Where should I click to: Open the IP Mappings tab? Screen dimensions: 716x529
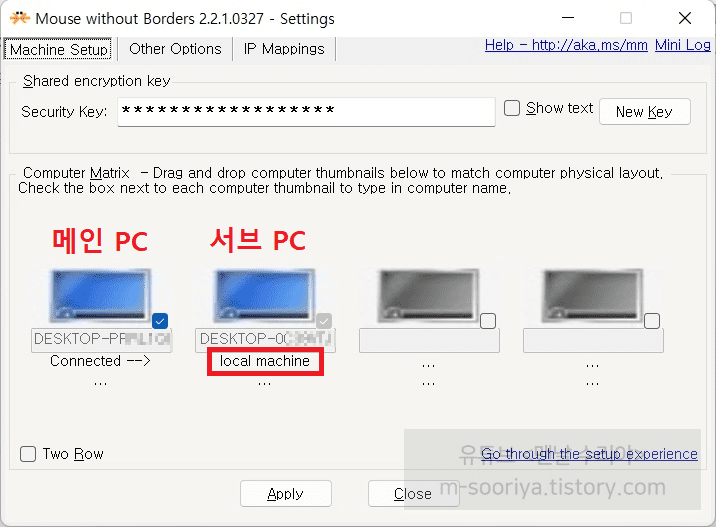point(285,48)
